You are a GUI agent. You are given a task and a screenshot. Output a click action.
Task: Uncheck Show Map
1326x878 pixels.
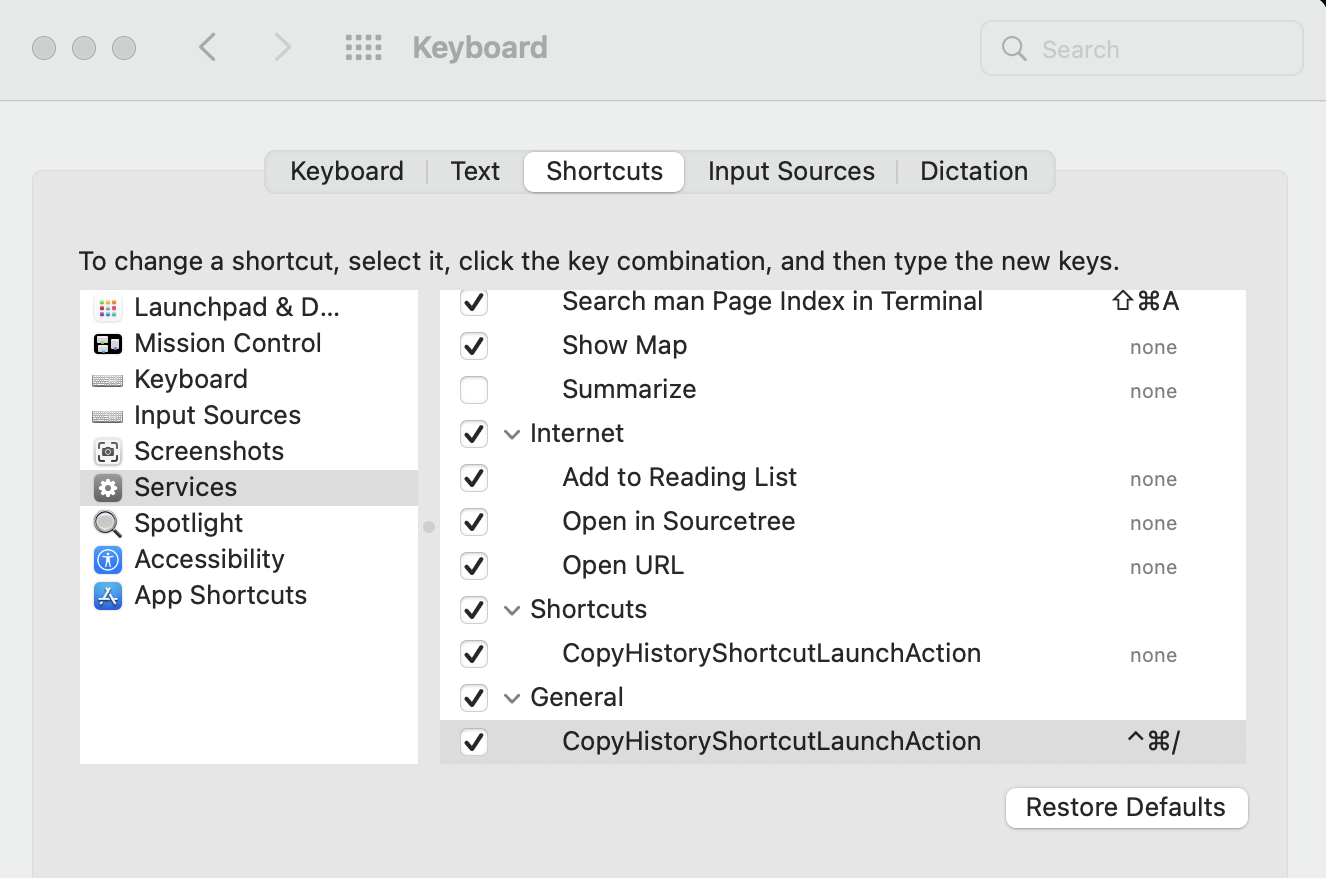pos(473,346)
